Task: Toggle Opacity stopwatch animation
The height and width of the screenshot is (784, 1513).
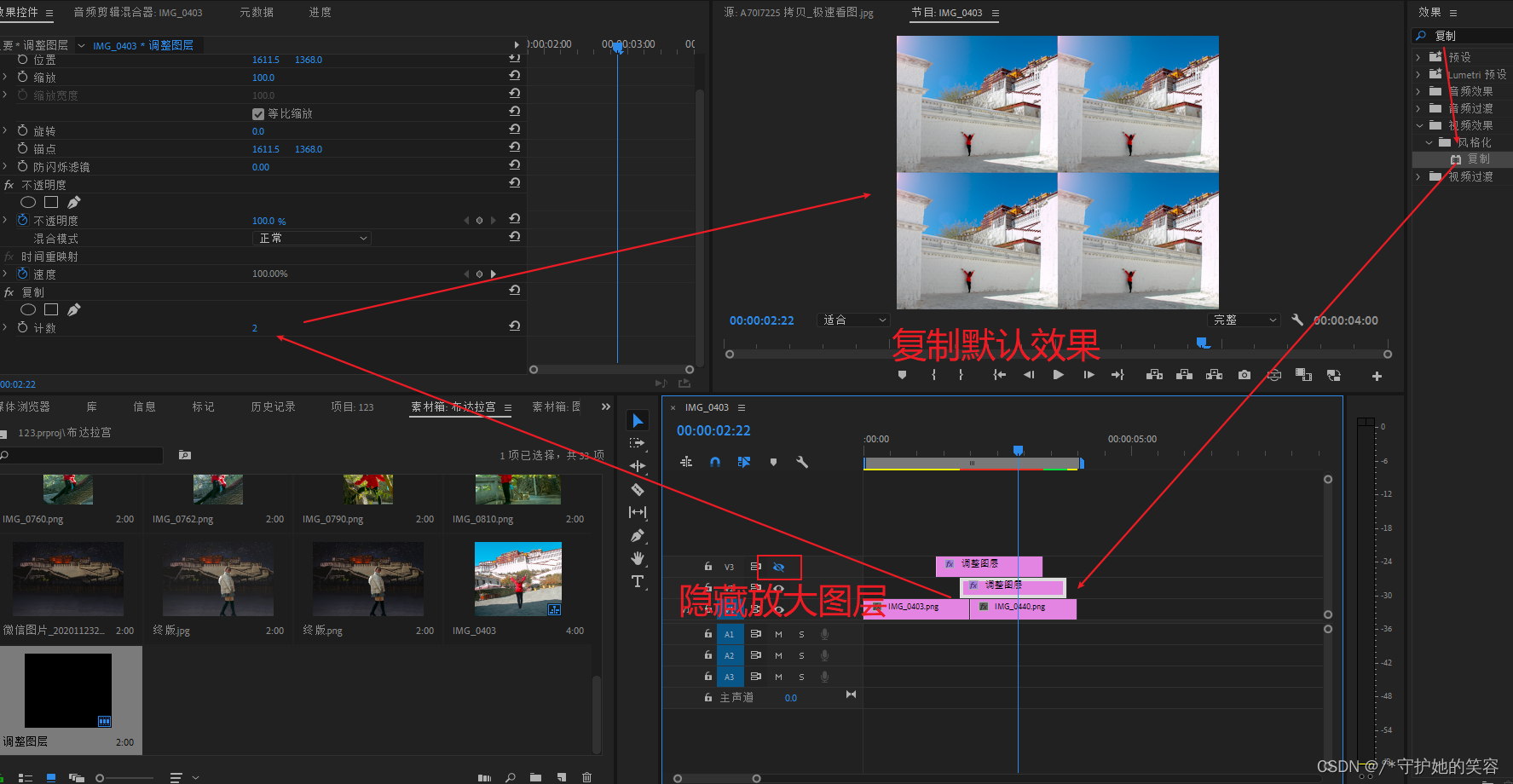Action: pos(23,220)
